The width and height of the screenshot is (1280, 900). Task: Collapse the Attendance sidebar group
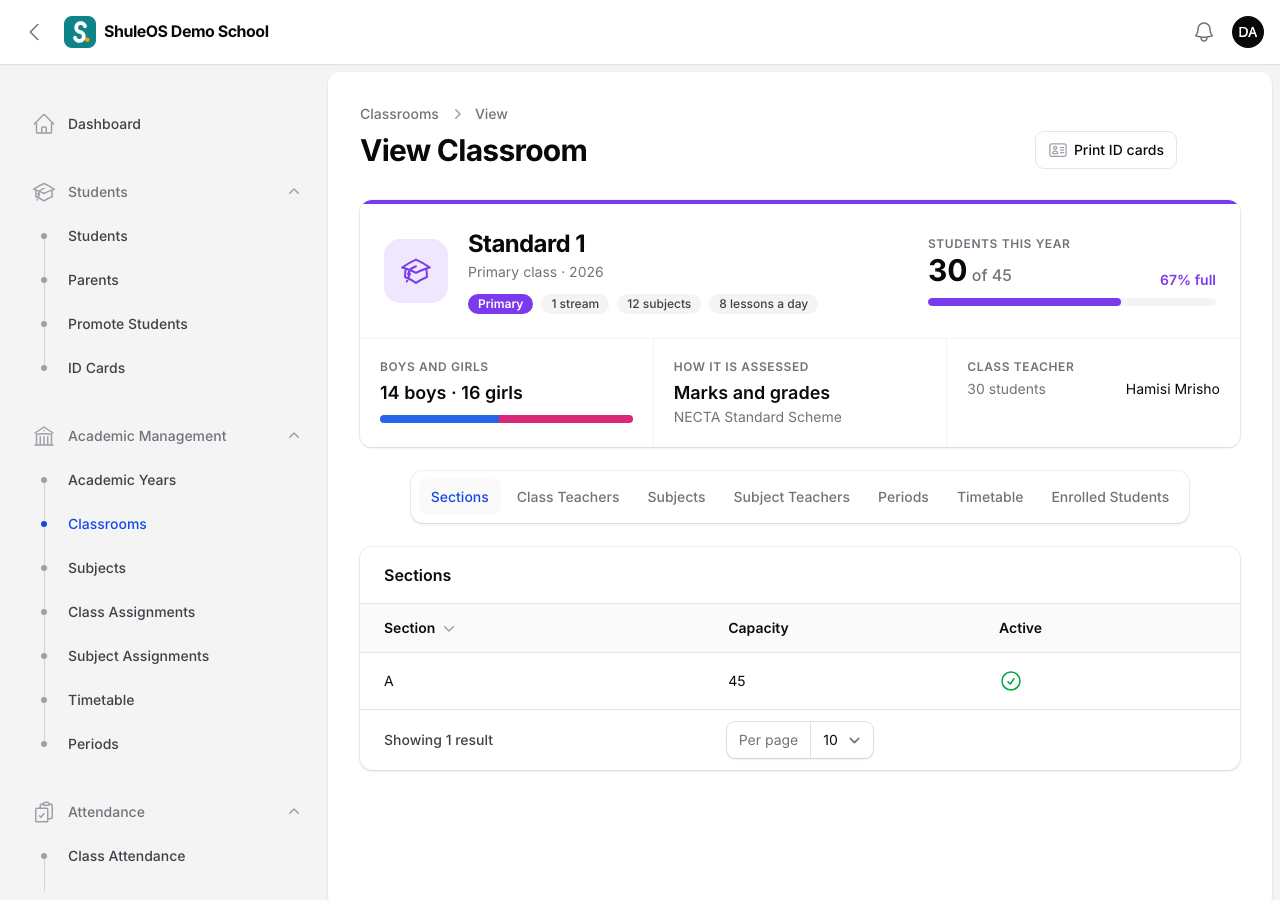coord(294,812)
